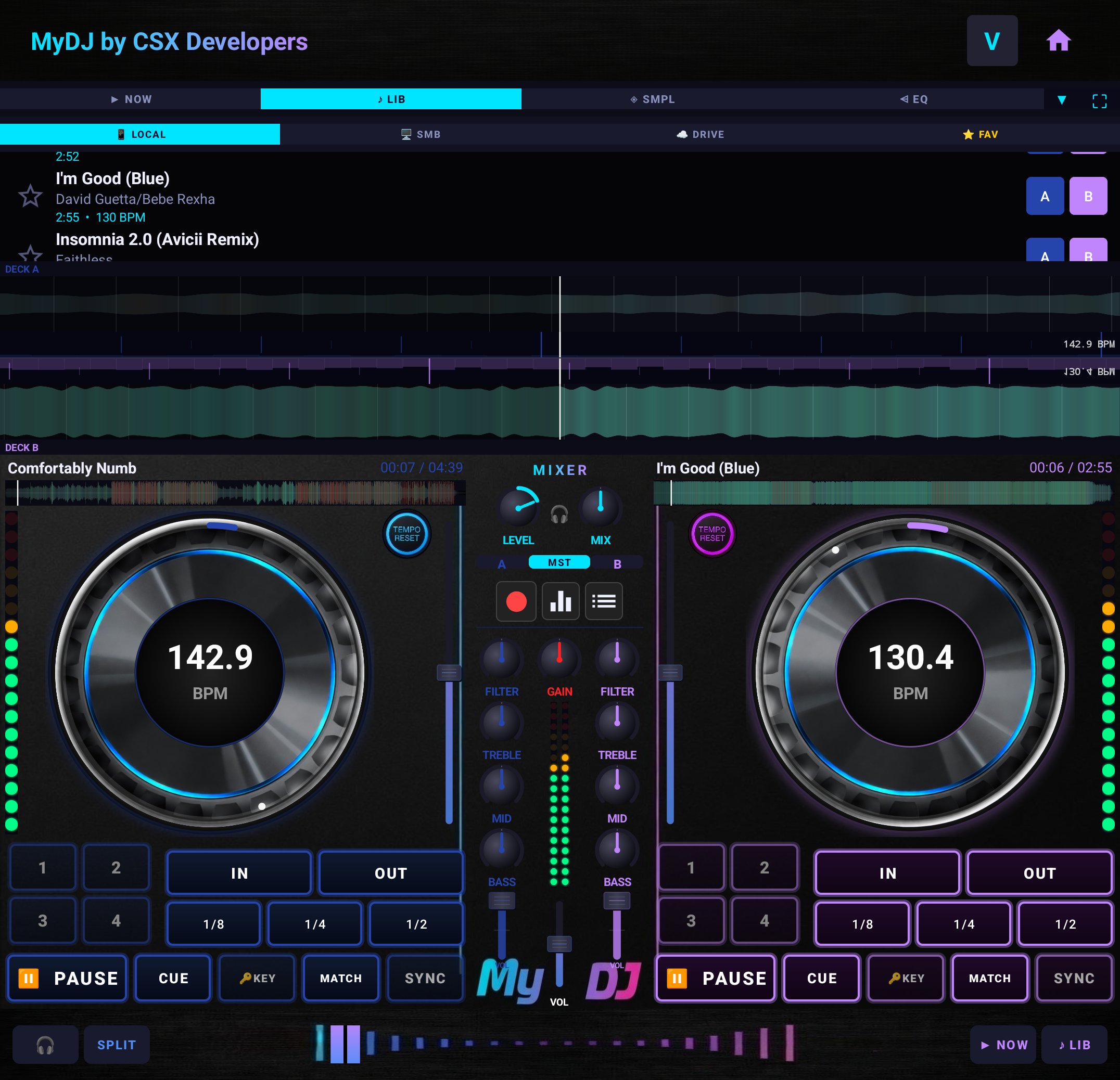Adjust the headphone MIX knob

coord(600,507)
